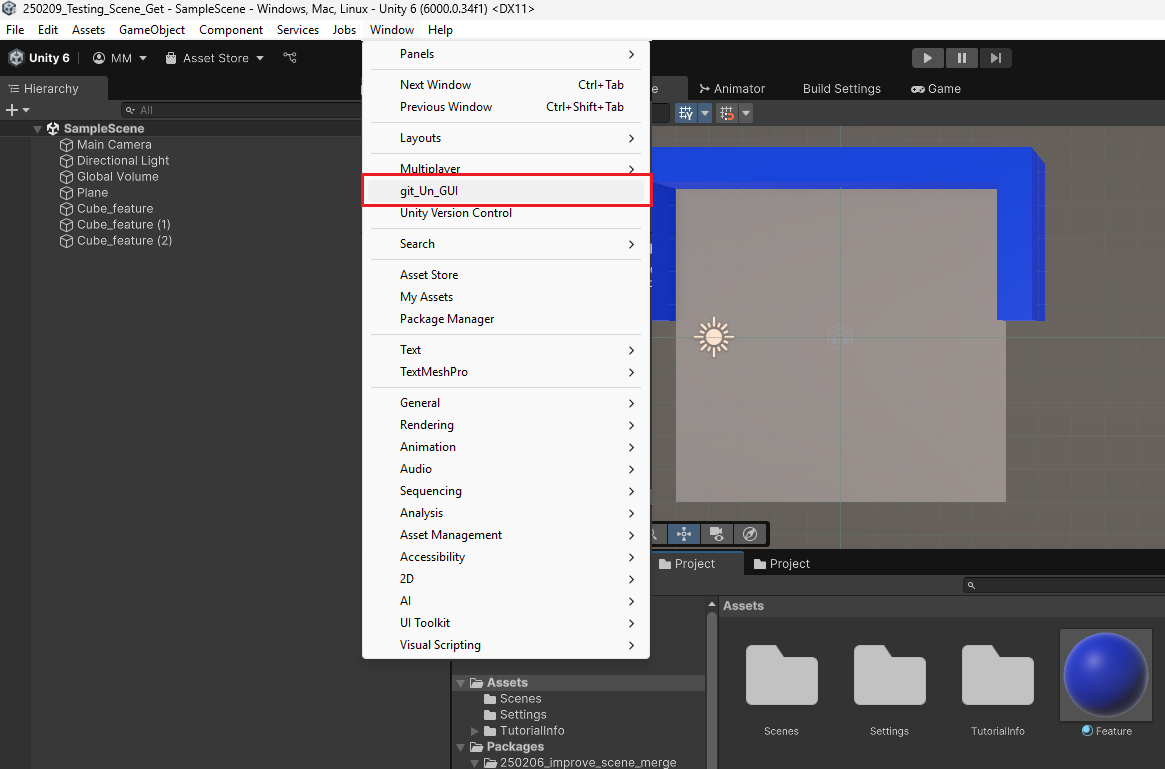Collapse the Packages foldout arrow
The width and height of the screenshot is (1165, 769).
(461, 747)
